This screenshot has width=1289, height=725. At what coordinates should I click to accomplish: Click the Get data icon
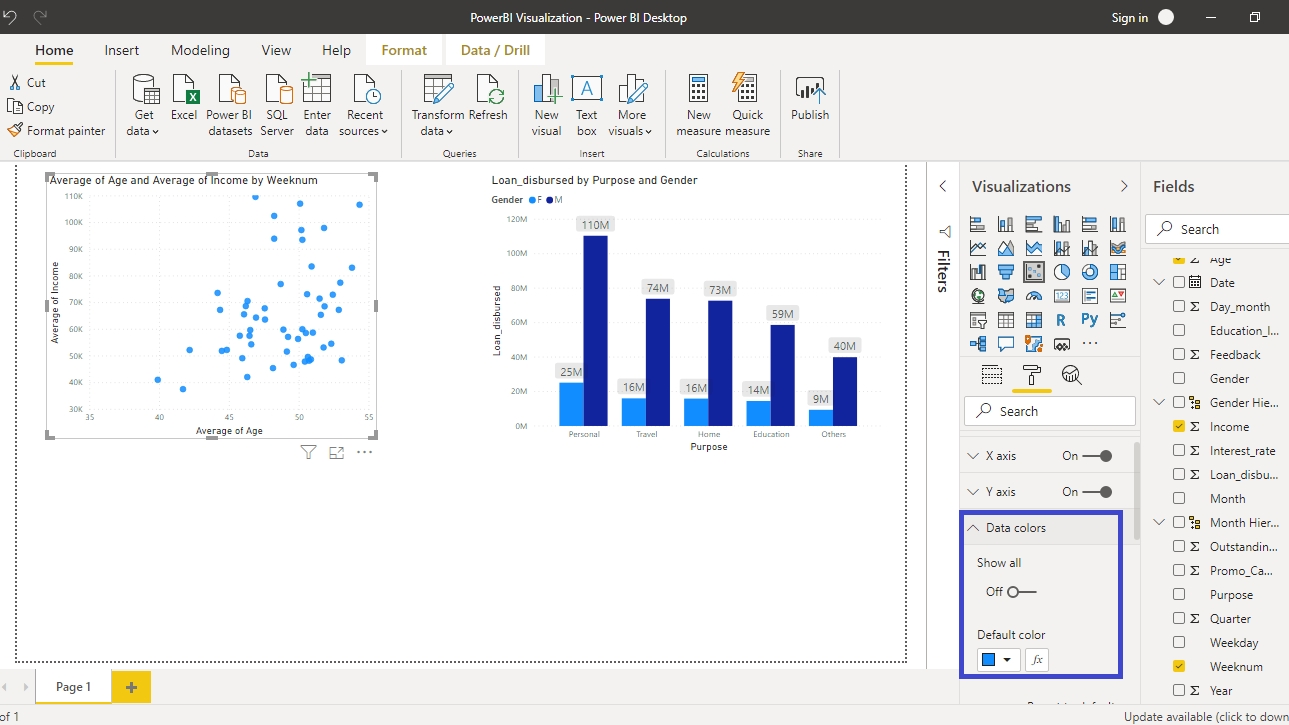pyautogui.click(x=146, y=91)
